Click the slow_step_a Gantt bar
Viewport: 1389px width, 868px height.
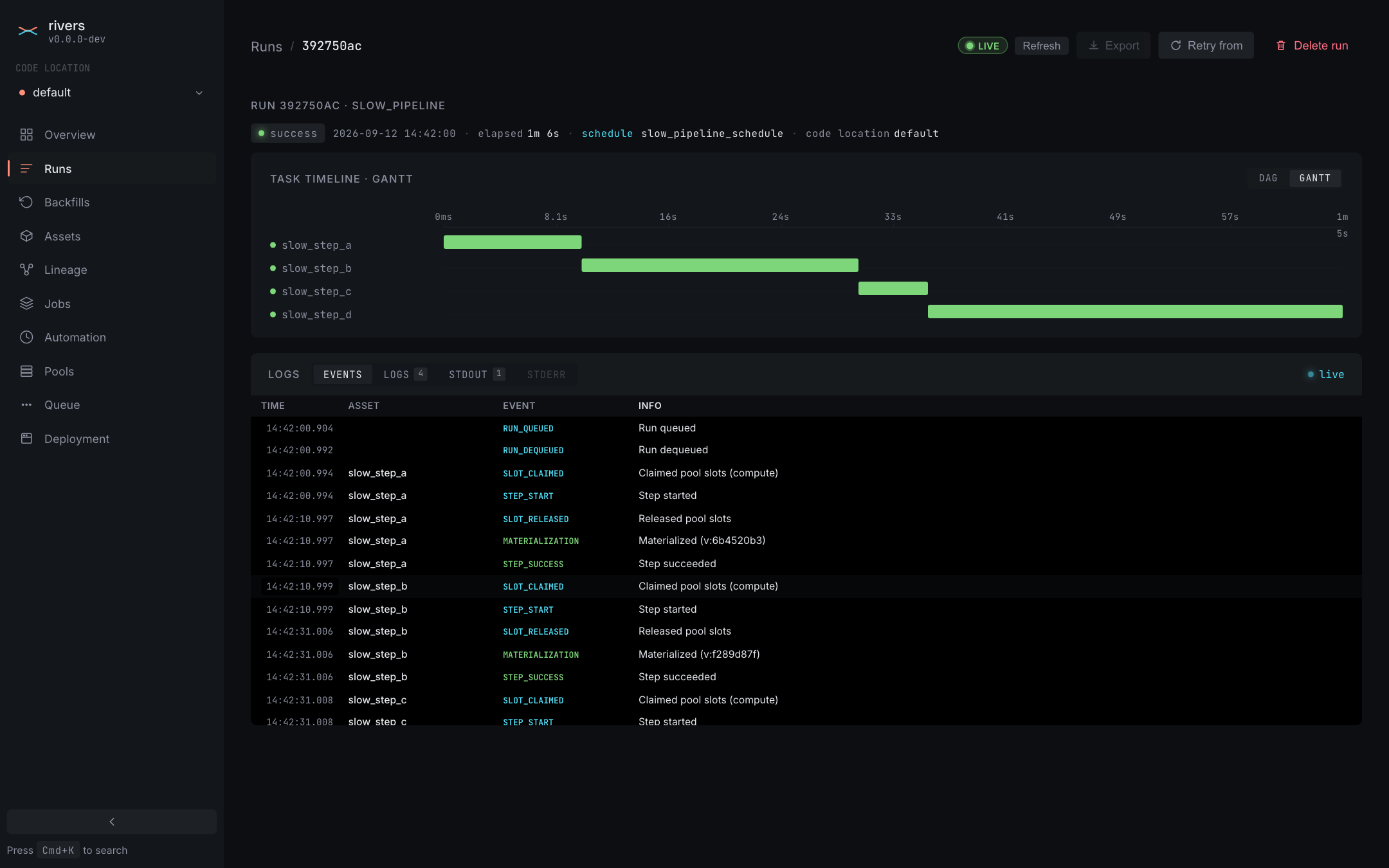click(513, 242)
